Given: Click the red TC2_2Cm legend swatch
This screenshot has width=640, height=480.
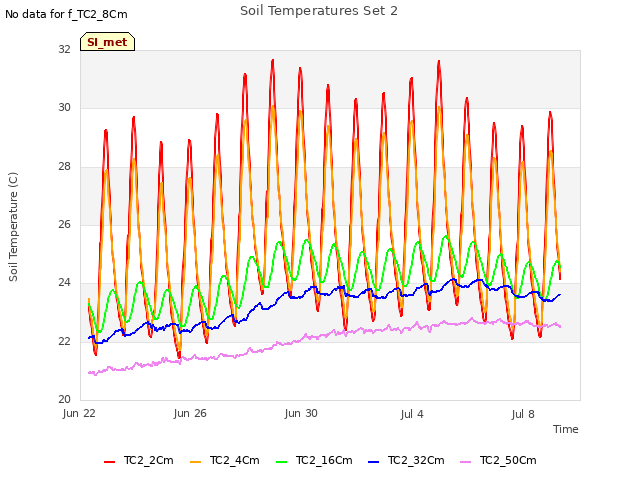Looking at the screenshot, I should [x=109, y=462].
